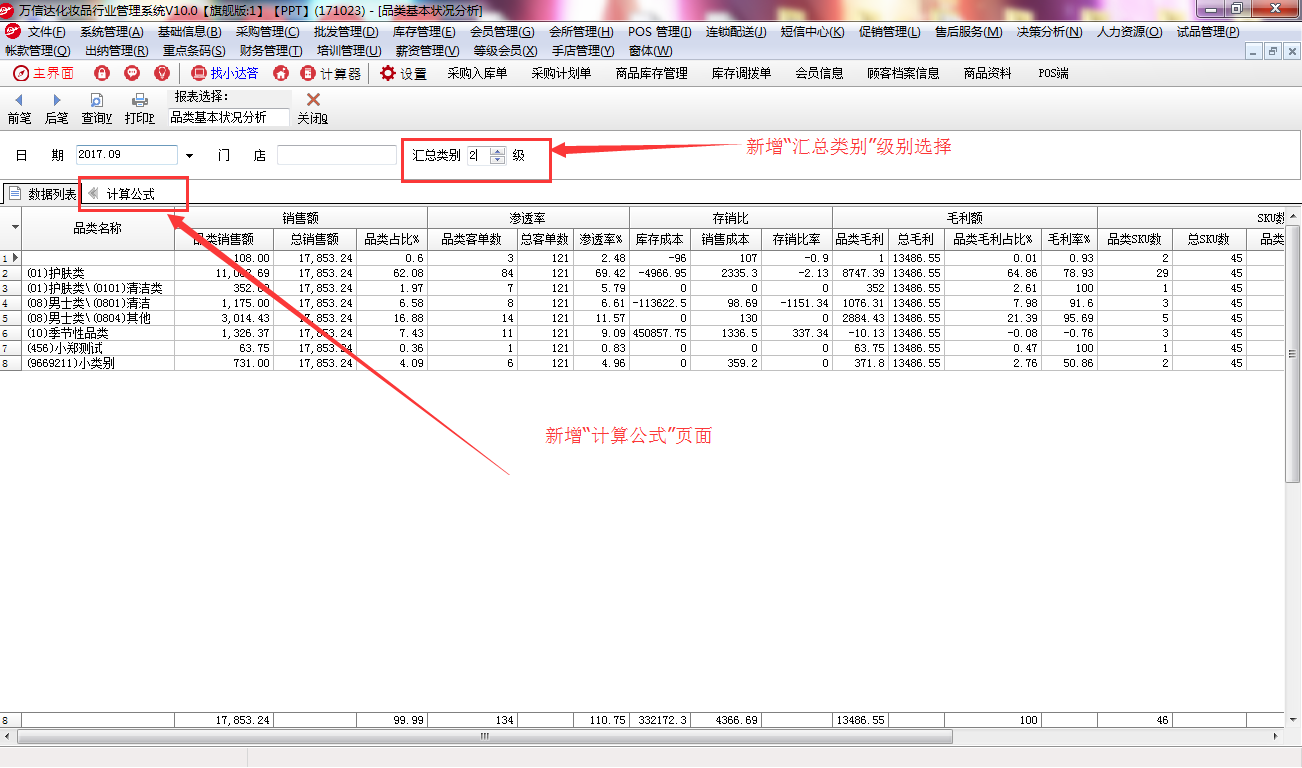Open the 采购管理 menu

[x=268, y=32]
